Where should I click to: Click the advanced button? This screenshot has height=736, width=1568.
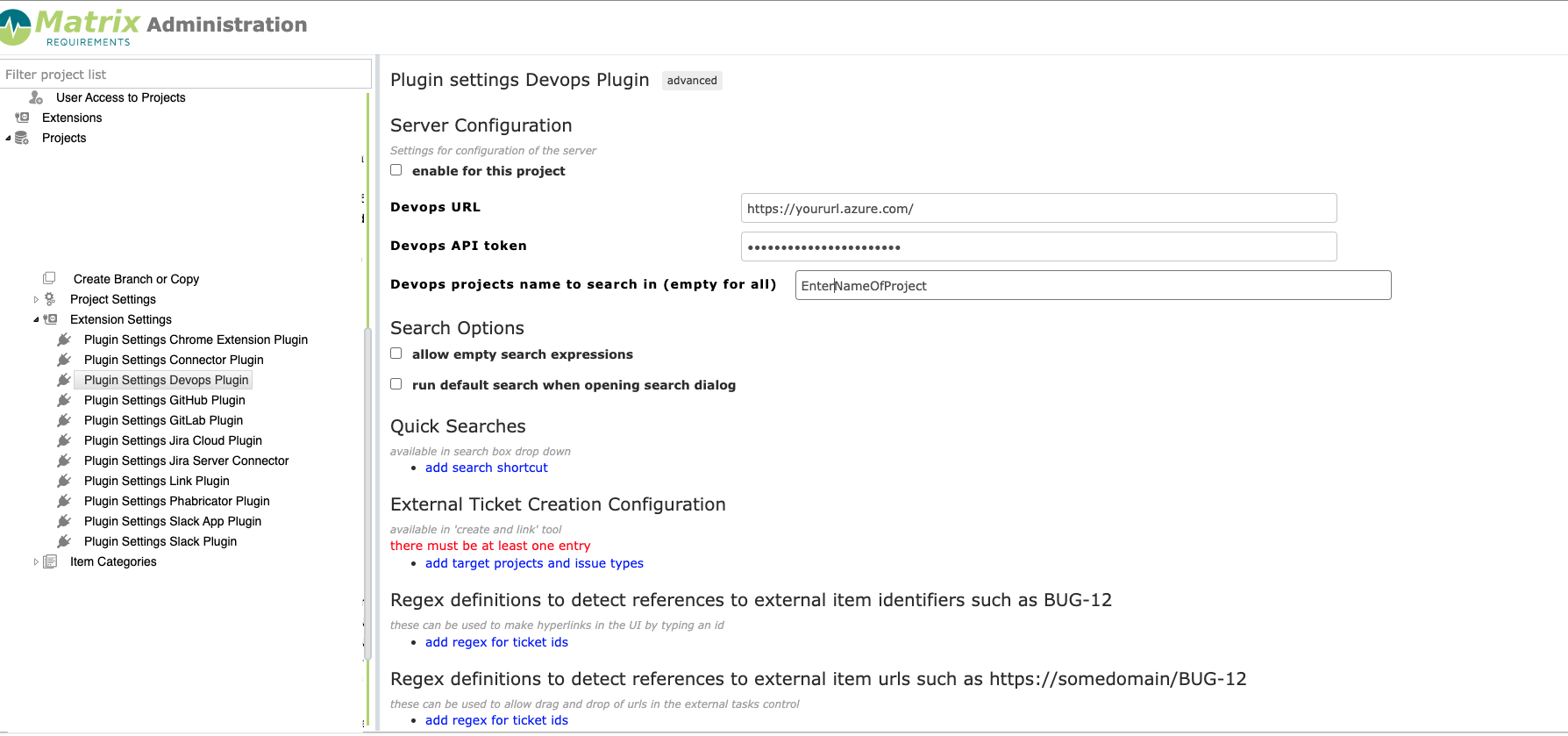pyautogui.click(x=692, y=81)
